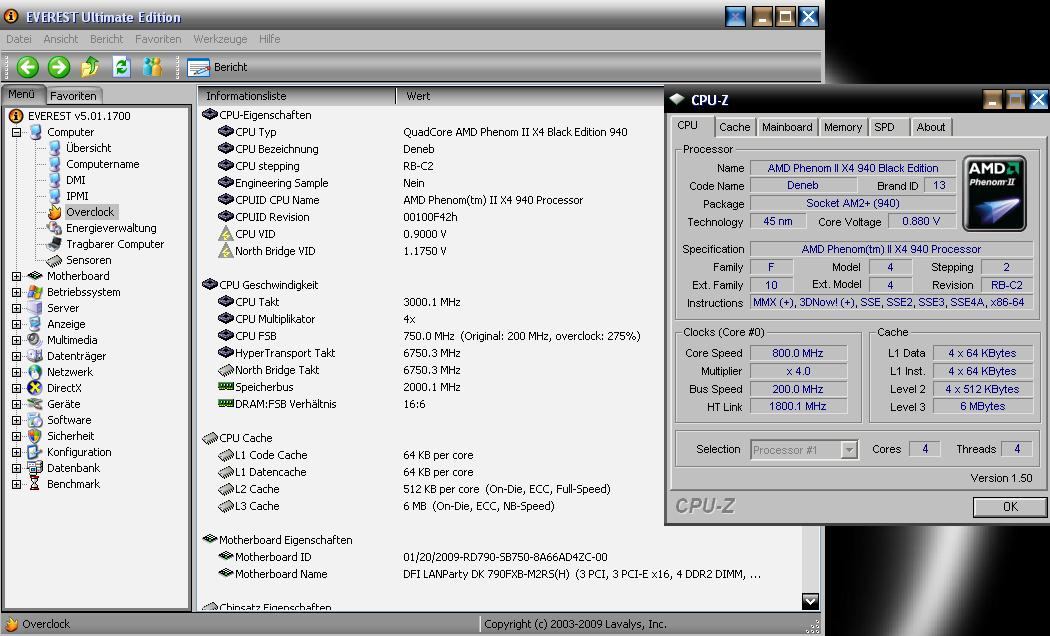This screenshot has height=636, width=1050.
Task: Select the CPU FSB row
Action: [x=429, y=336]
